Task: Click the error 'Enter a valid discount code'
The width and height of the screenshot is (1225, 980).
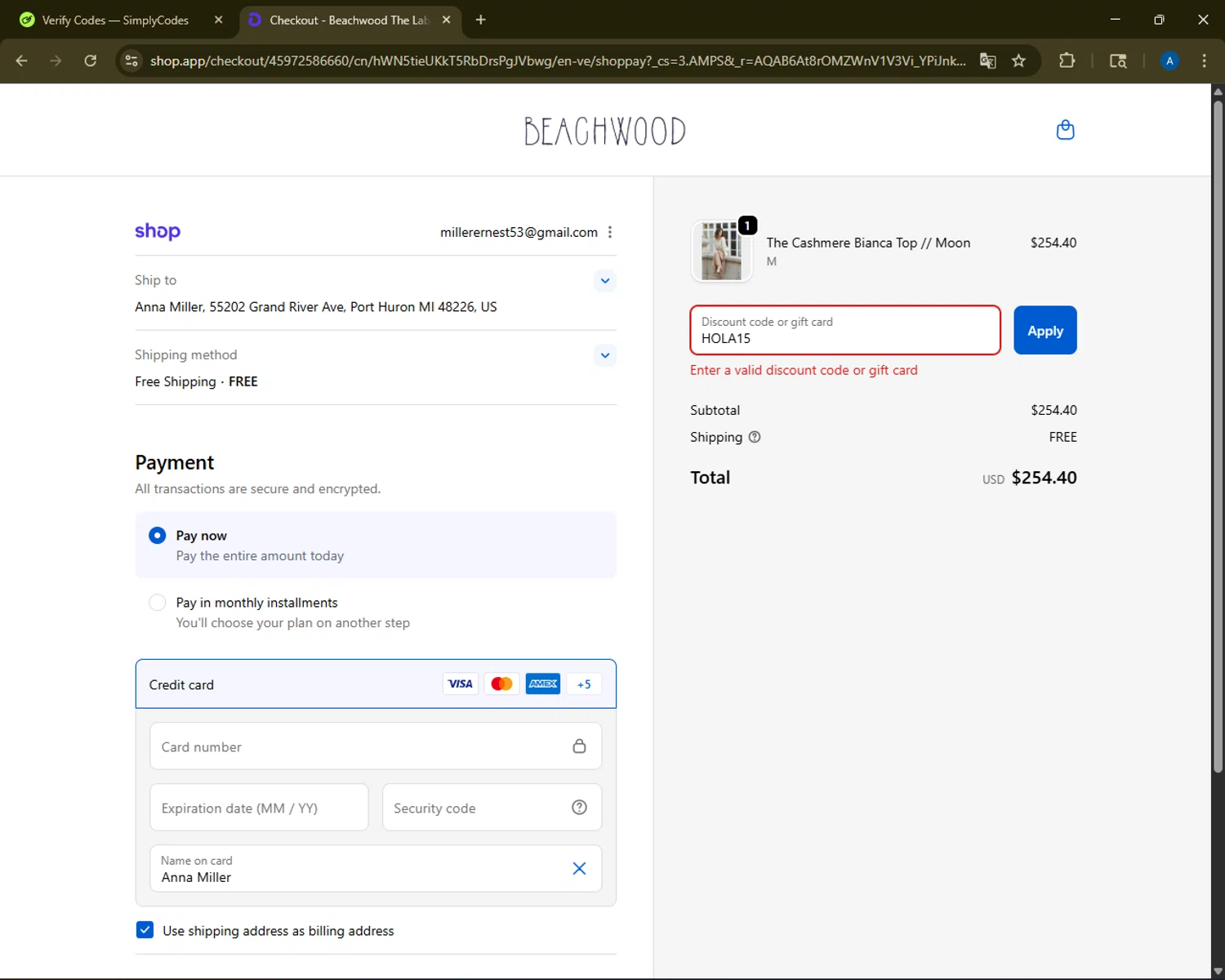Action: tap(804, 370)
